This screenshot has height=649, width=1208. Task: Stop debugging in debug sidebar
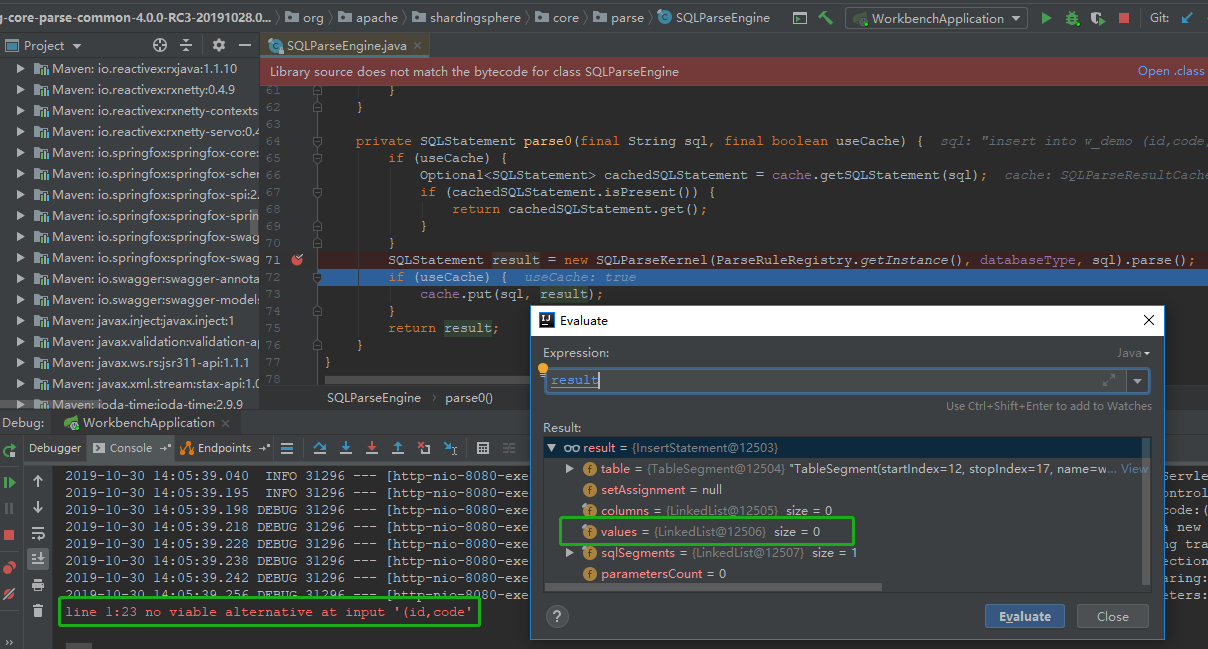(10, 535)
